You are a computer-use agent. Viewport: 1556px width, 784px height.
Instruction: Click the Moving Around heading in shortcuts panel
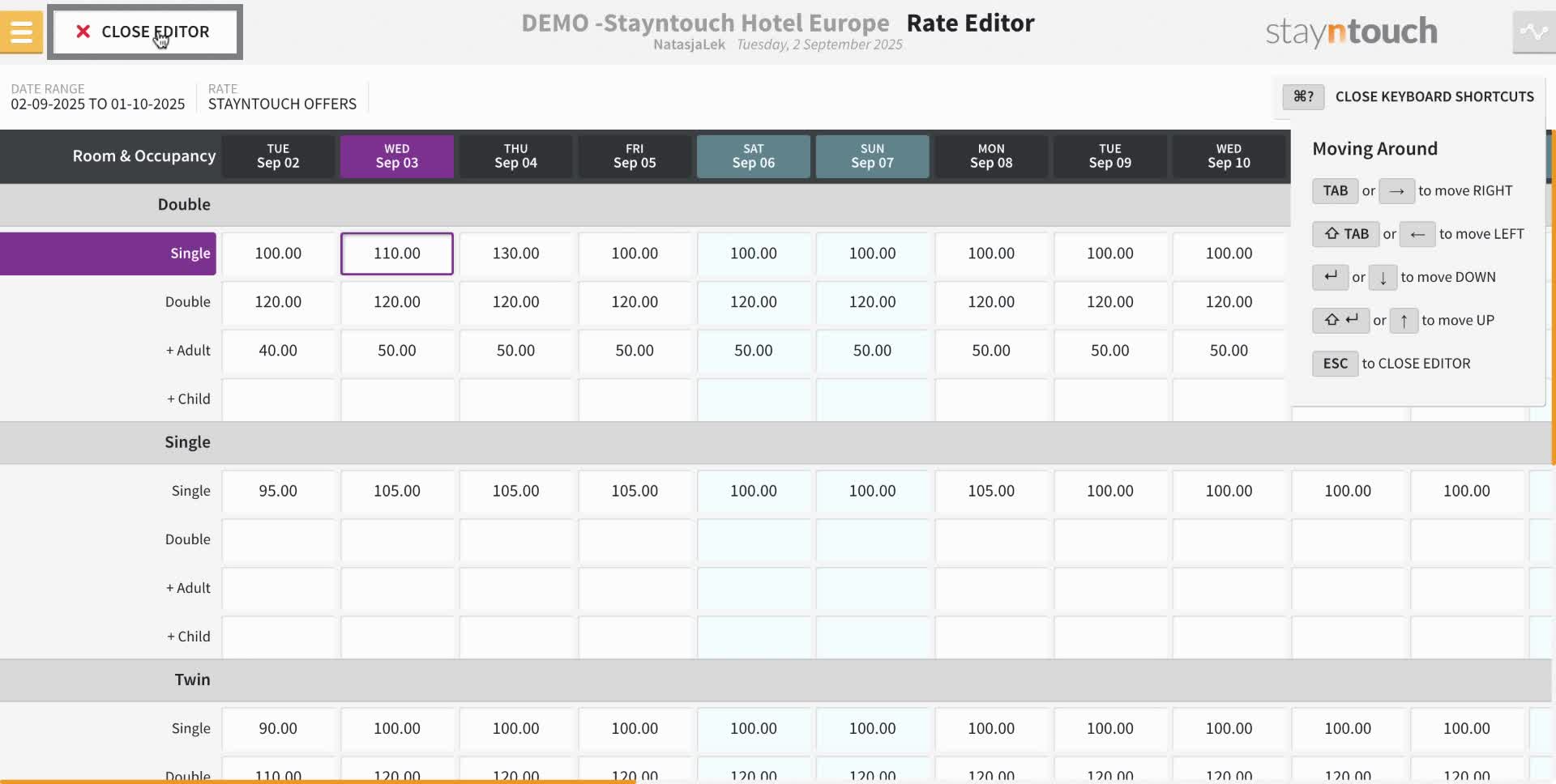(x=1374, y=149)
